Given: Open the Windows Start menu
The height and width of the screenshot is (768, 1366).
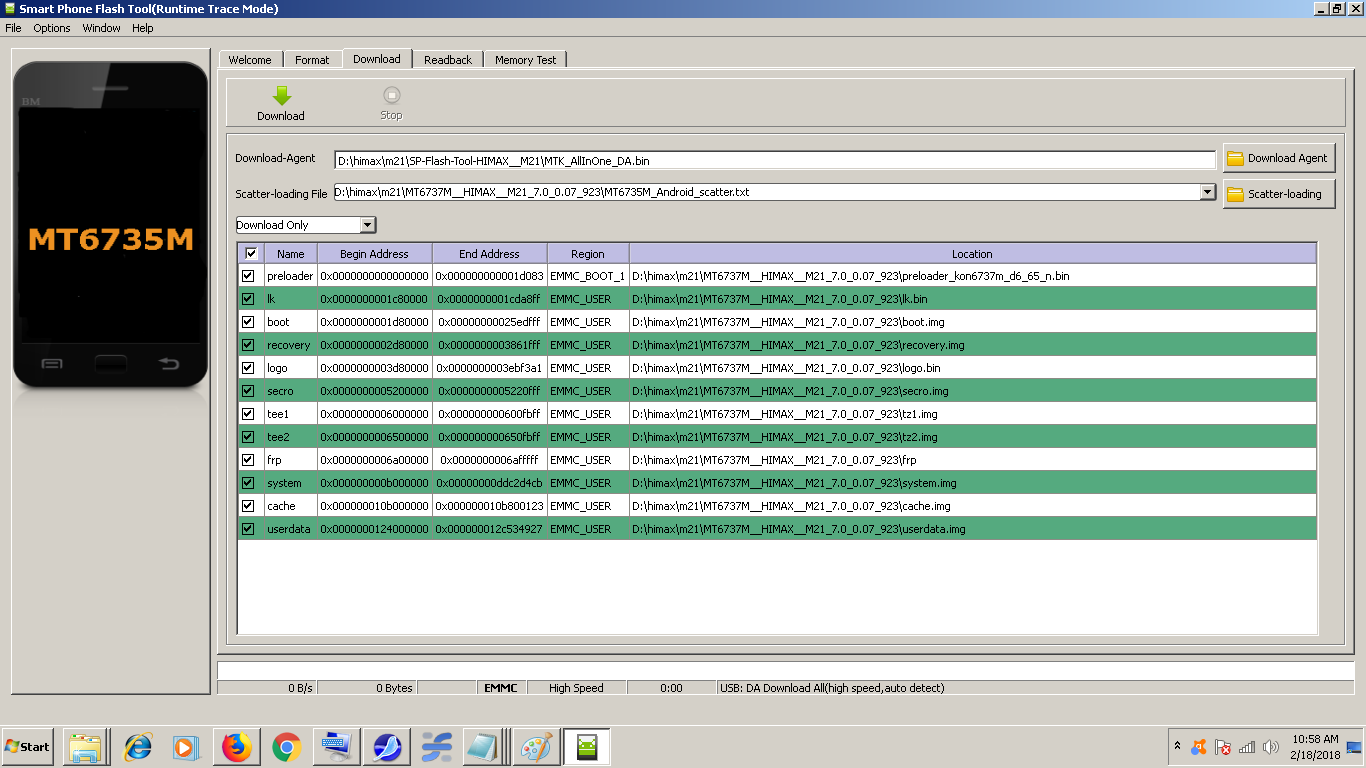Looking at the screenshot, I should (28, 747).
